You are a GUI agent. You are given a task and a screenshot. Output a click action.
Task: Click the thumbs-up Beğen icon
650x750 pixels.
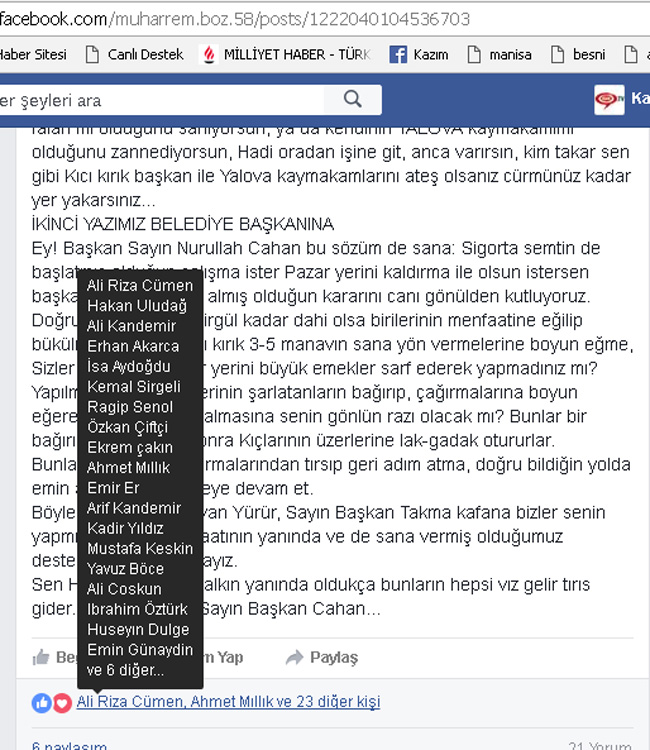coord(41,658)
